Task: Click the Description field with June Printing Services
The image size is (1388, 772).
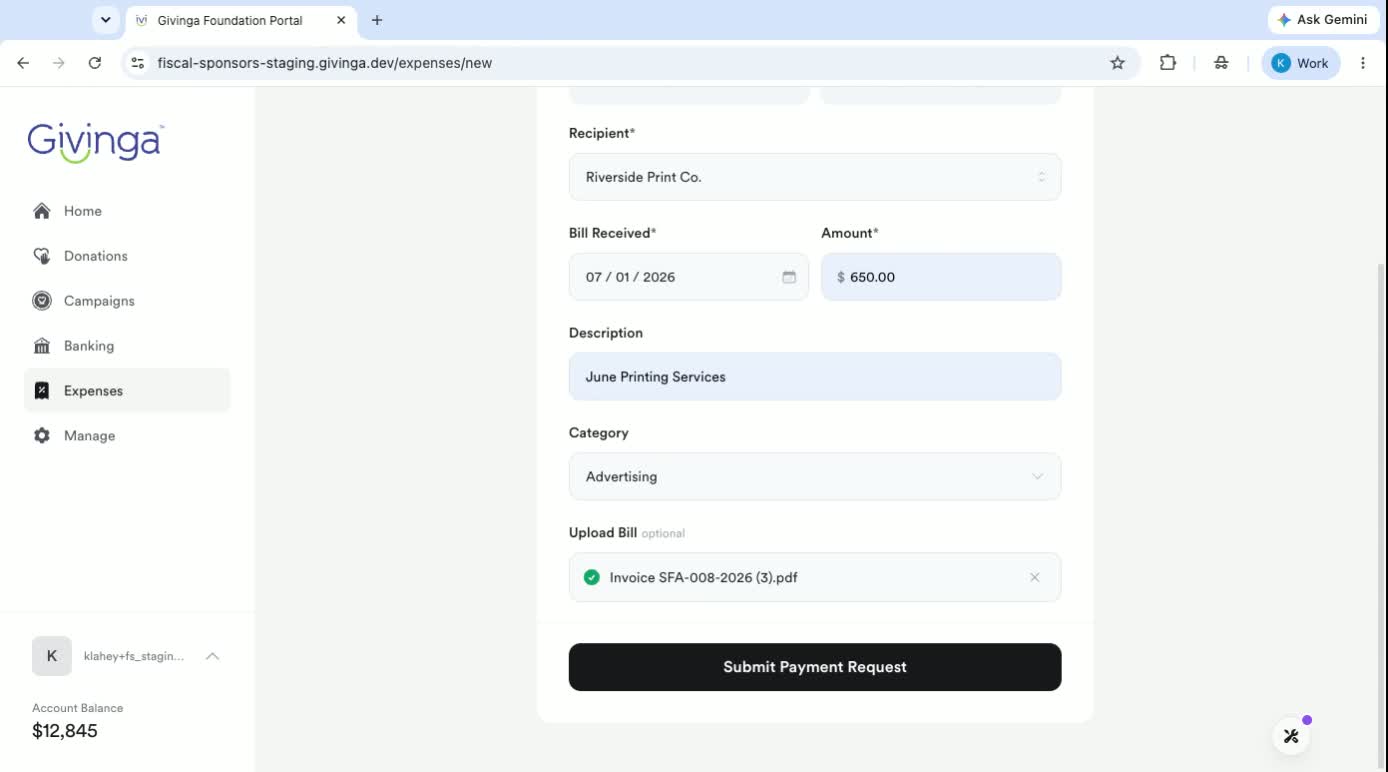Action: 815,377
